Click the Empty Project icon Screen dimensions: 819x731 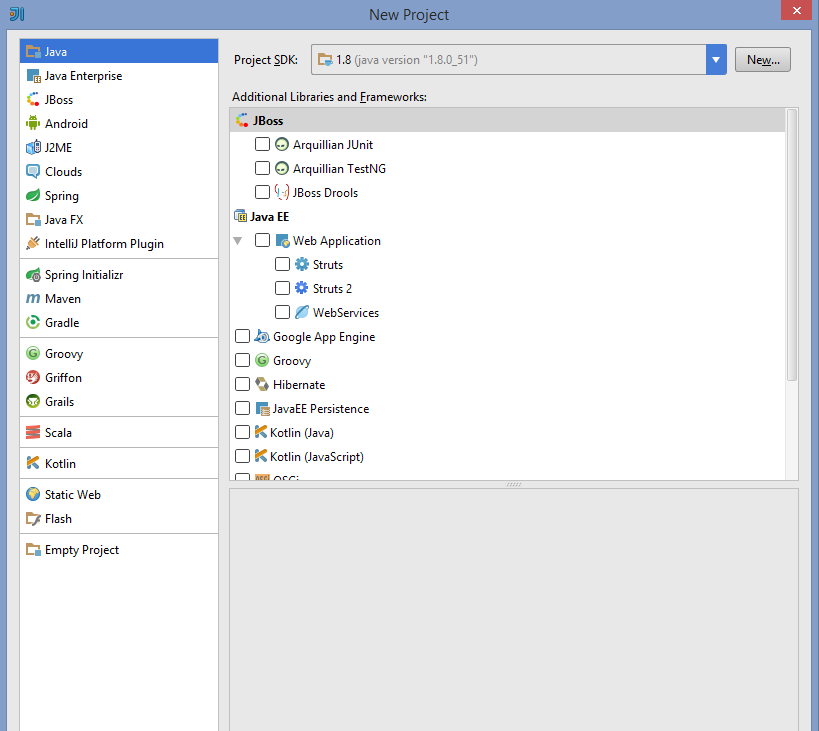[x=33, y=549]
